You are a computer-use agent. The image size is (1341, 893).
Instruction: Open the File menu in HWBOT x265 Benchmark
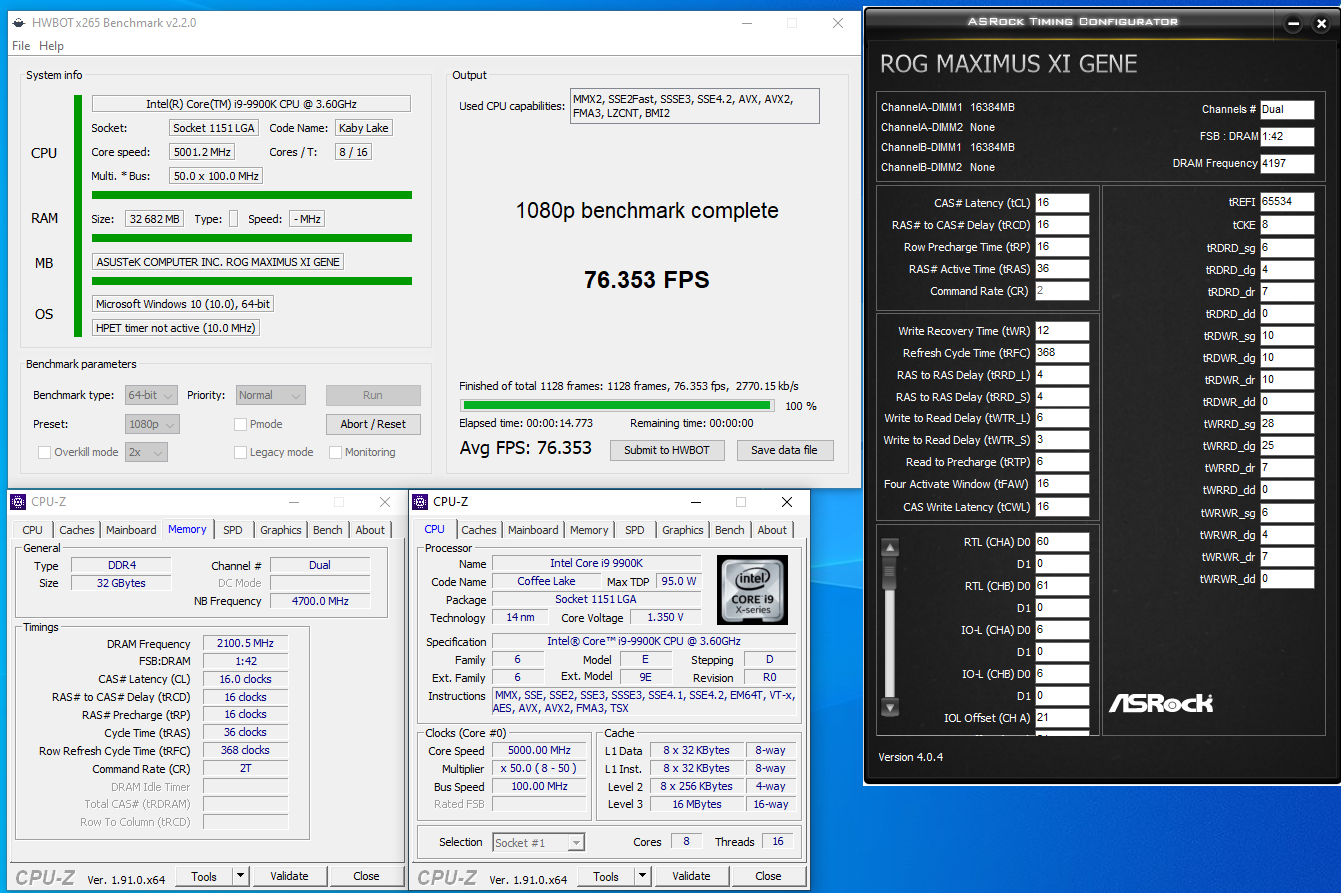(21, 46)
